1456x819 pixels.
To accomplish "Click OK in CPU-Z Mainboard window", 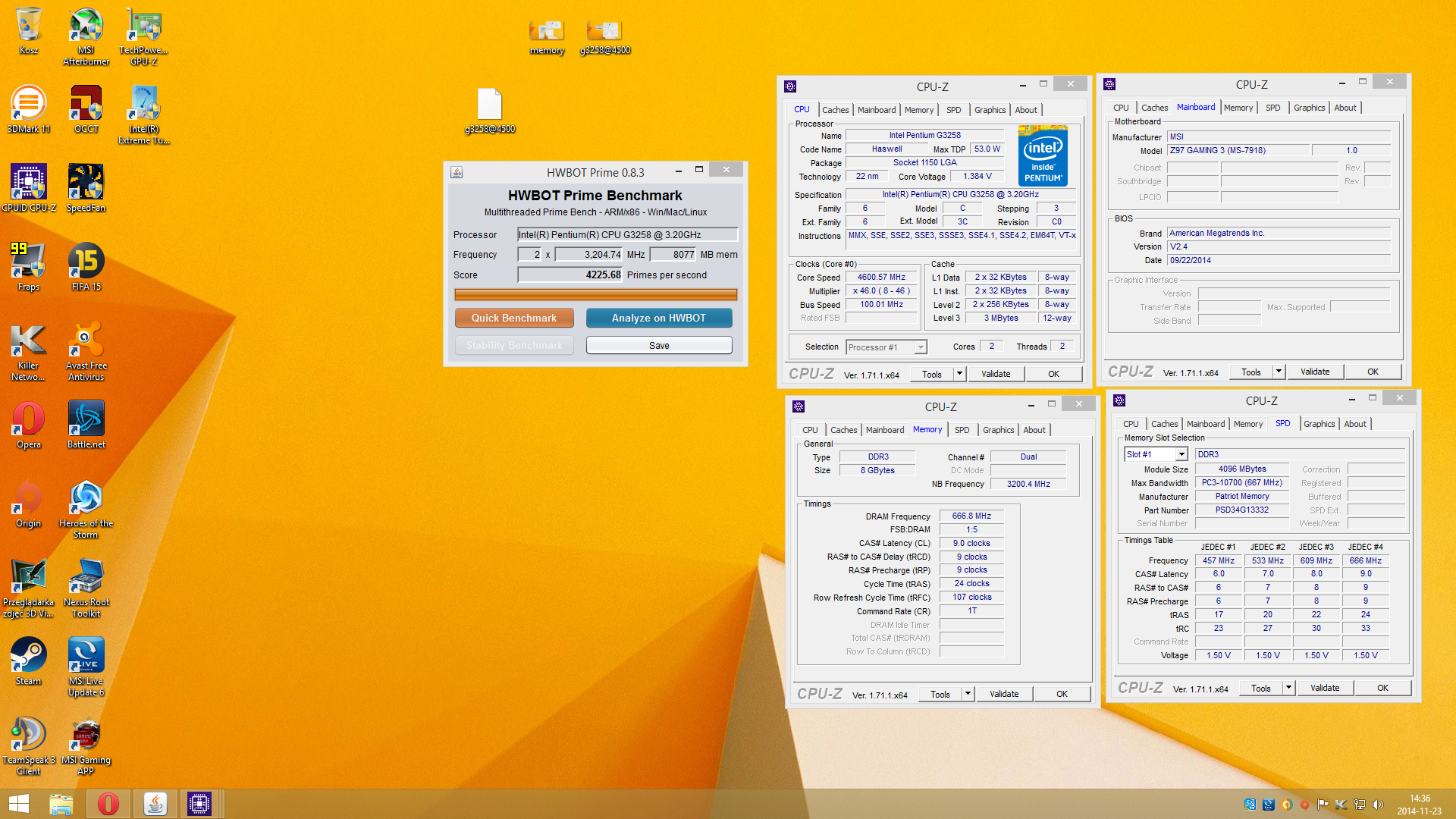I will (1373, 372).
